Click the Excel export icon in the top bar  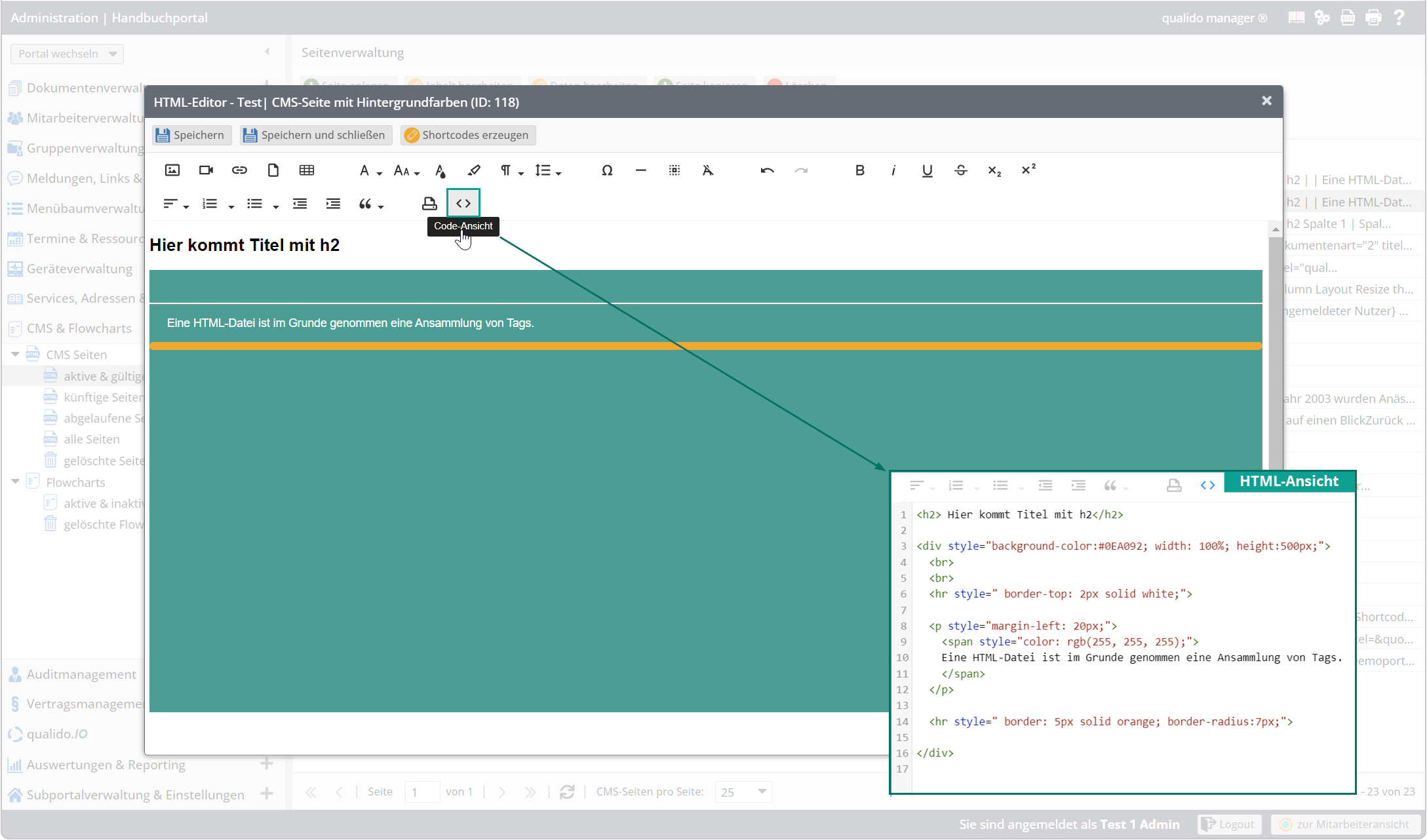click(1348, 18)
